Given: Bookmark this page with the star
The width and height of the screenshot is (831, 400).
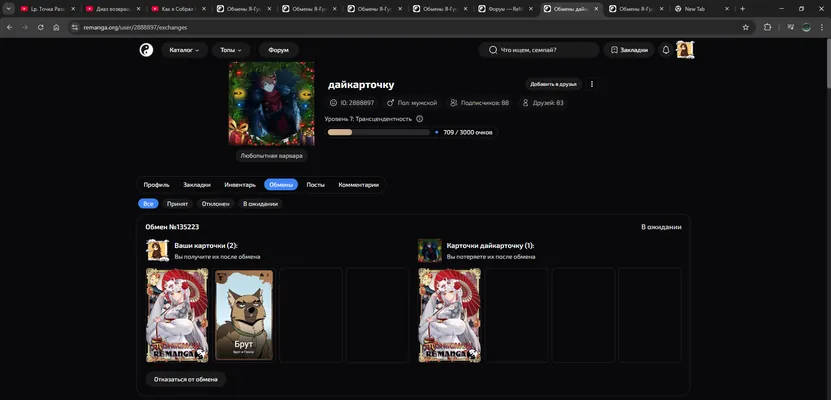Looking at the screenshot, I should tap(746, 27).
